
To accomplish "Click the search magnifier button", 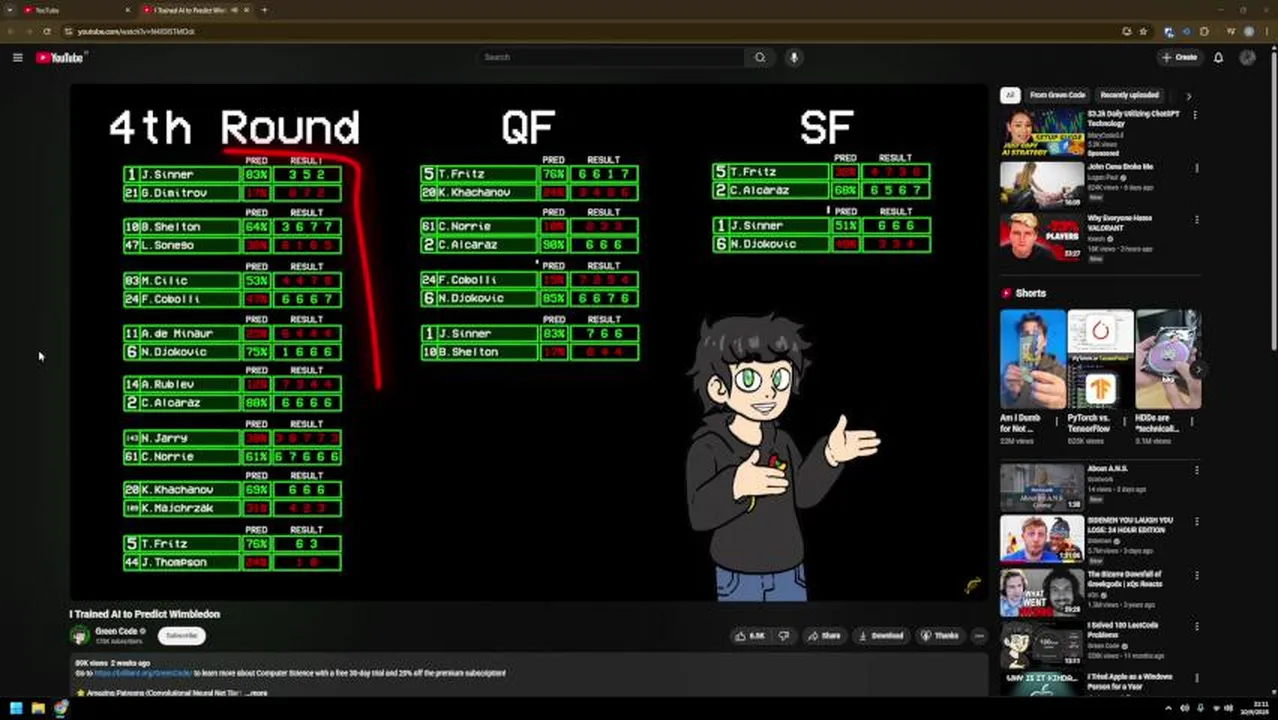I will tap(760, 58).
